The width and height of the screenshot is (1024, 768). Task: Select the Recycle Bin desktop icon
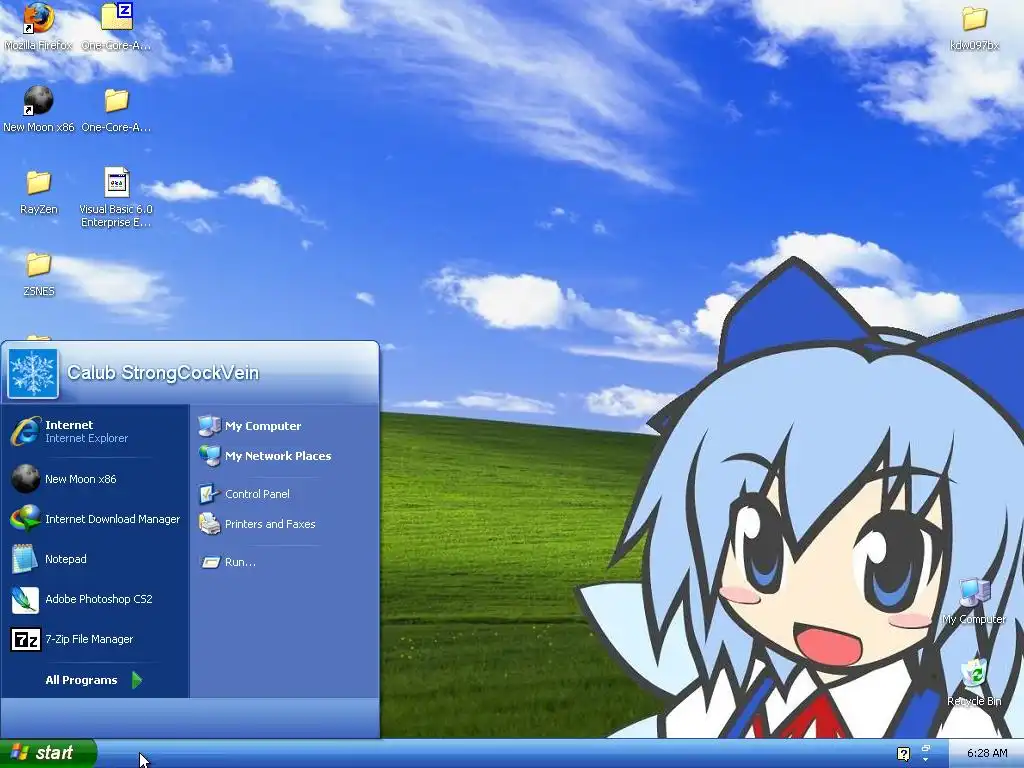(x=974, y=682)
